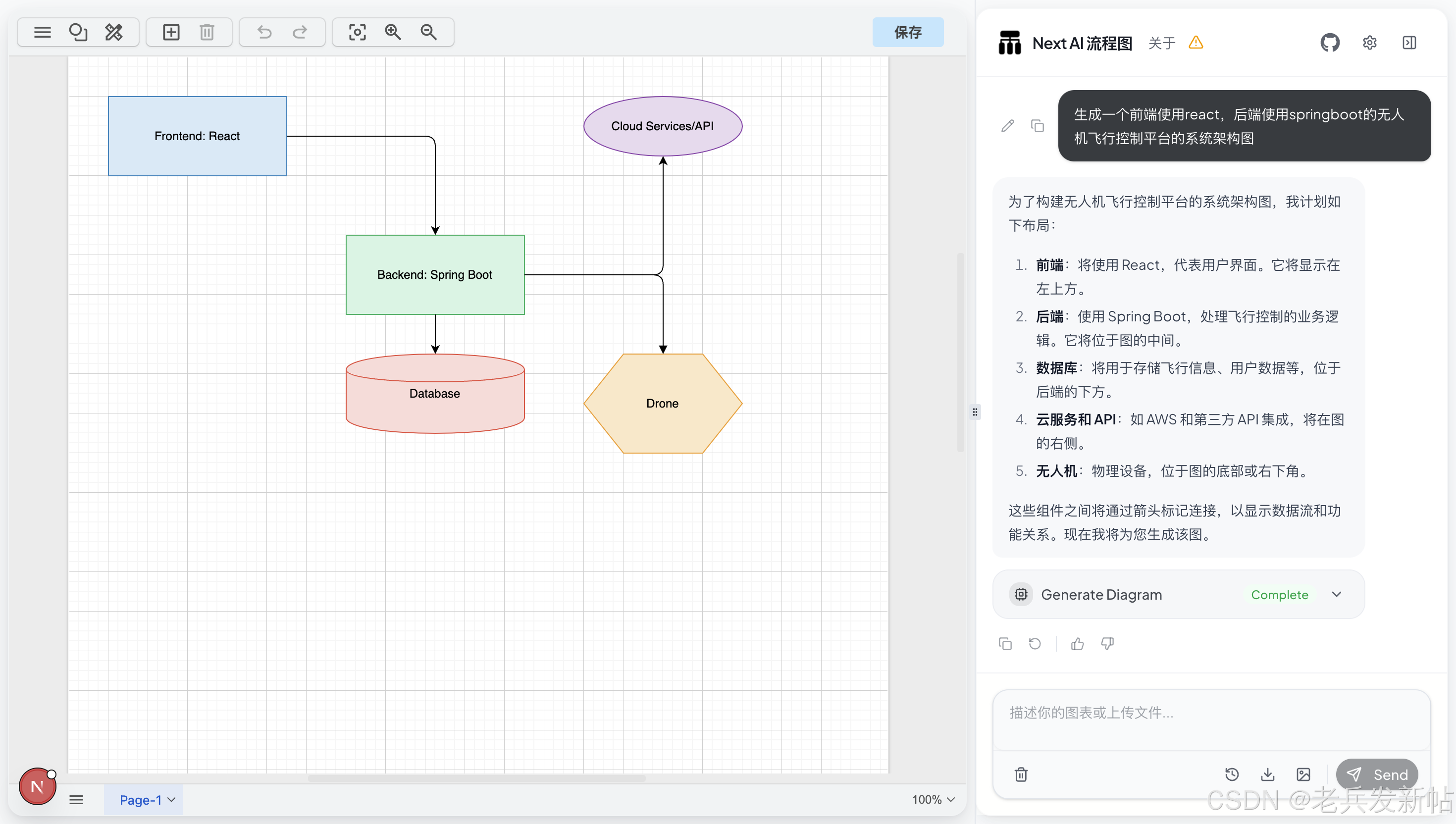Viewport: 1456px width, 824px height.
Task: Click the zoom in magnifier
Action: pos(393,32)
